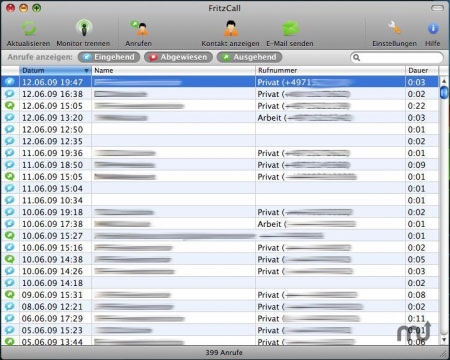Open Einstellungen wrench icon
Viewport: 450px width, 360px height.
pos(394,28)
